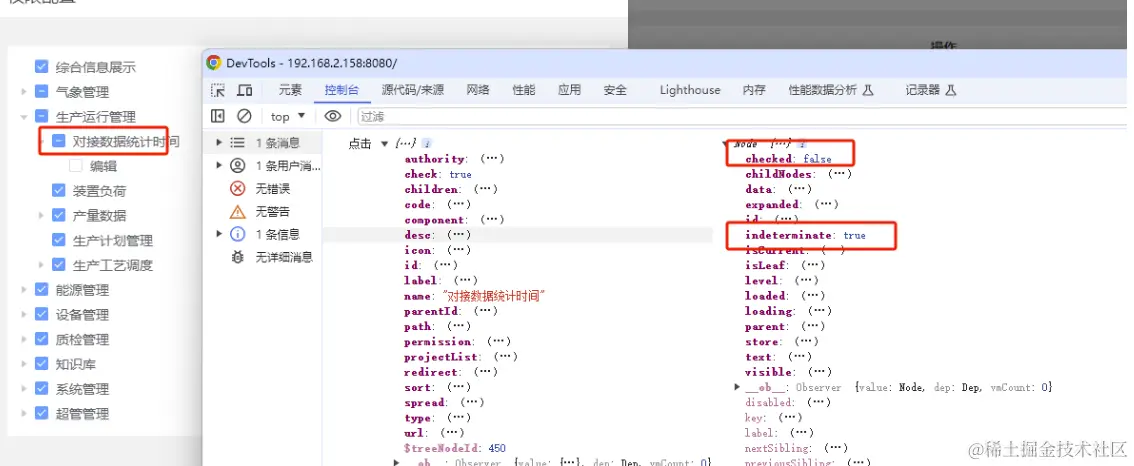Expand the 知识库 tree node arrow
Image resolution: width=1134 pixels, height=466 pixels.
click(x=24, y=364)
